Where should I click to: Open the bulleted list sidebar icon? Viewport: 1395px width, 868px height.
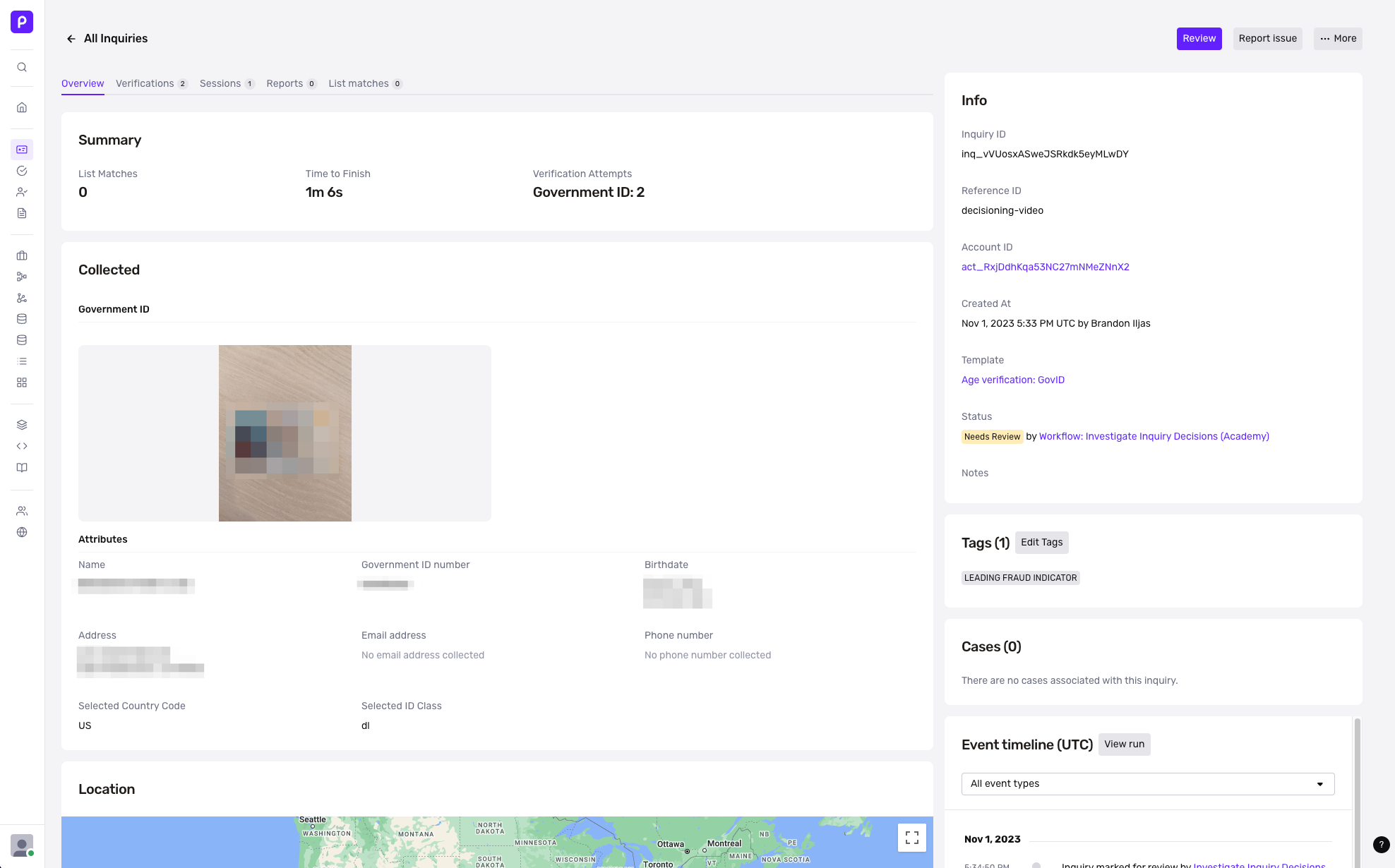(x=22, y=361)
